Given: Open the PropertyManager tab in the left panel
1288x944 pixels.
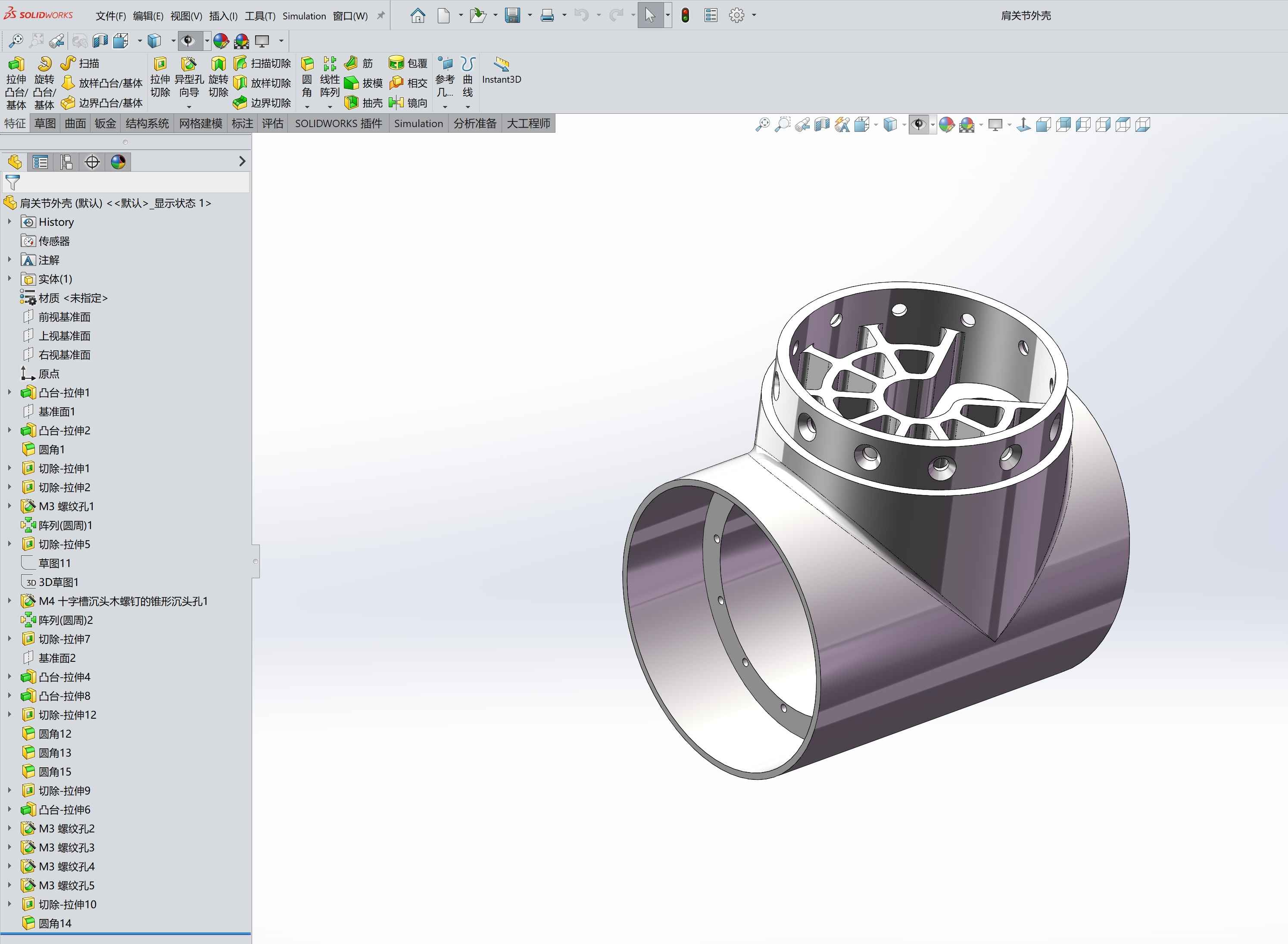Looking at the screenshot, I should click(40, 162).
